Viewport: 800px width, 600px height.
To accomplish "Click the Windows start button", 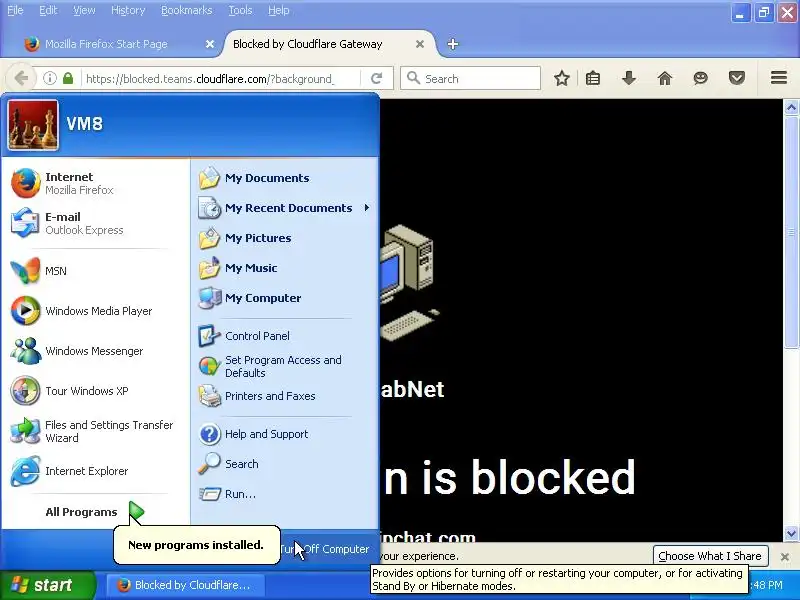I will 47,585.
